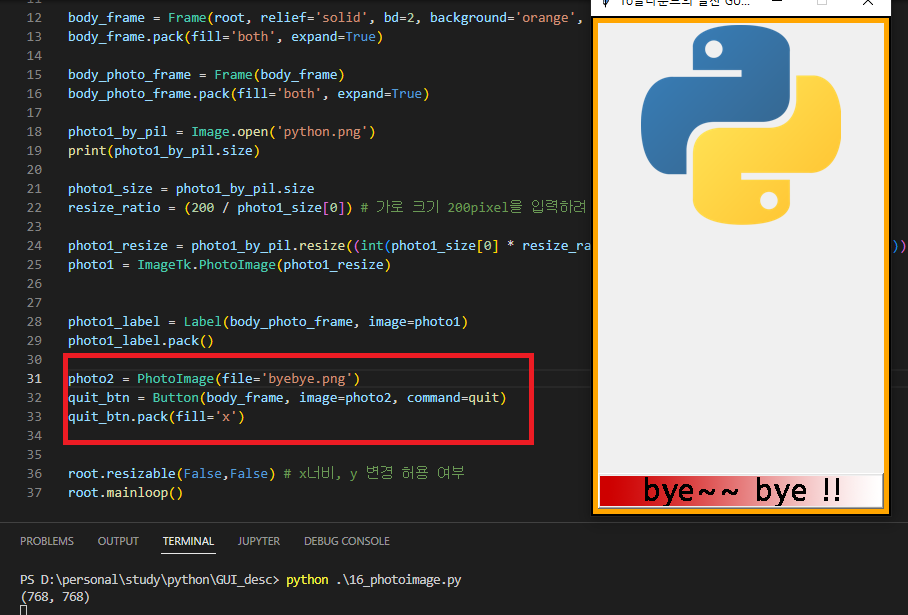Click body_photo_frame = Frame(body_frame) line
The image size is (908, 615).
tap(206, 75)
